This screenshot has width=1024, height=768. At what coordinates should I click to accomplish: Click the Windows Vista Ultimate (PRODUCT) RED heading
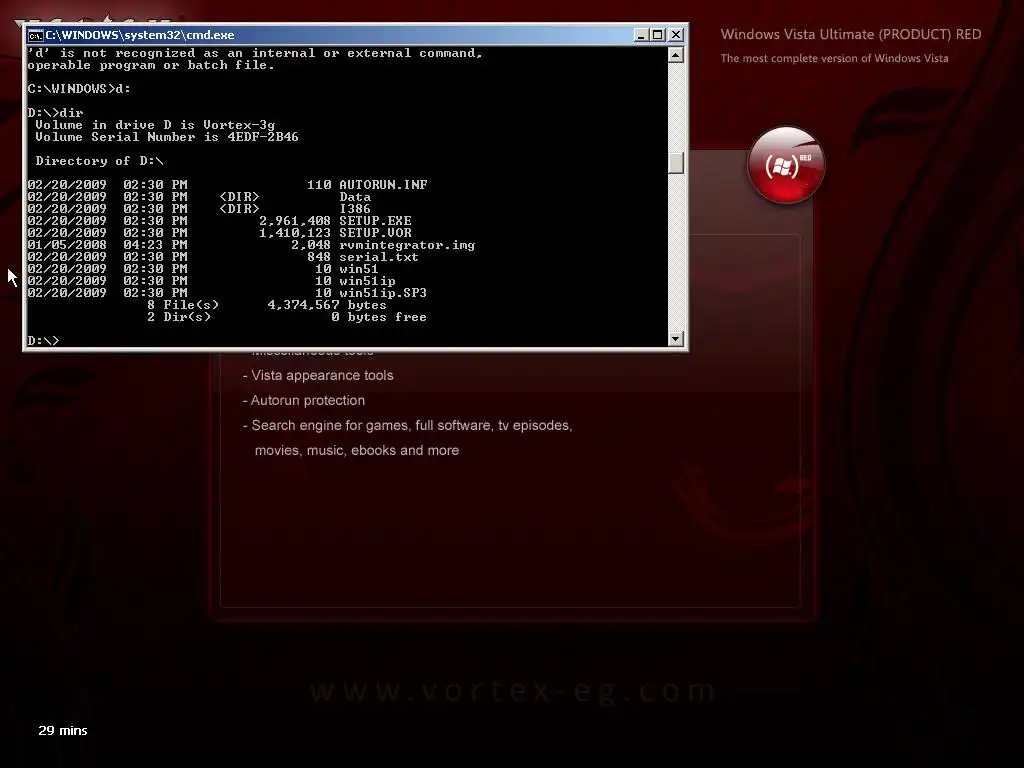[851, 35]
